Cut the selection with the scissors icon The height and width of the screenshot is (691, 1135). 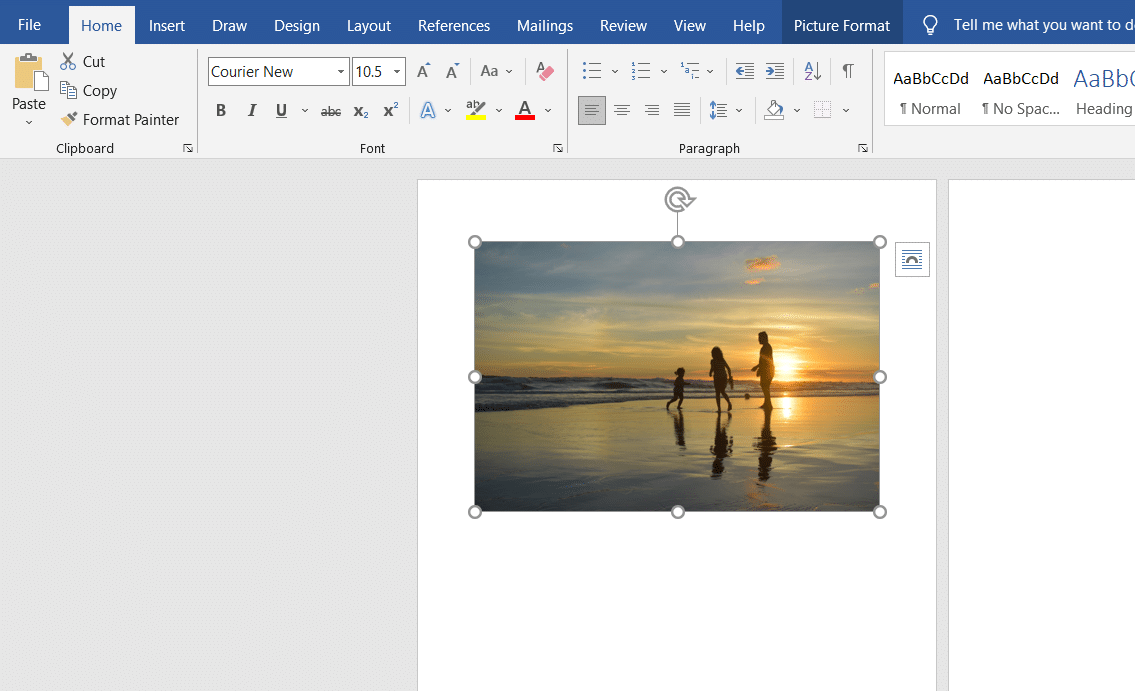(68, 62)
